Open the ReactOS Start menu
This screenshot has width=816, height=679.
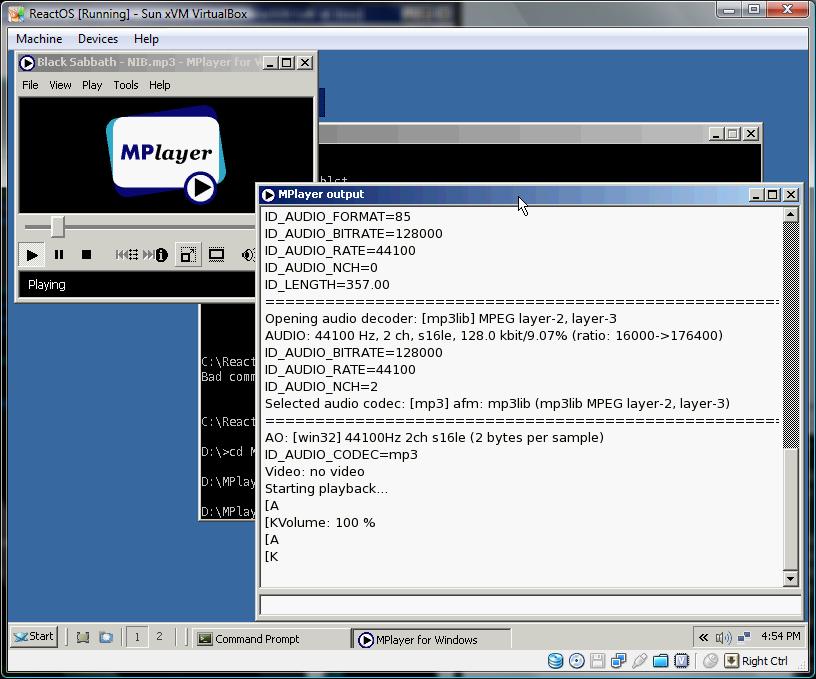[34, 637]
